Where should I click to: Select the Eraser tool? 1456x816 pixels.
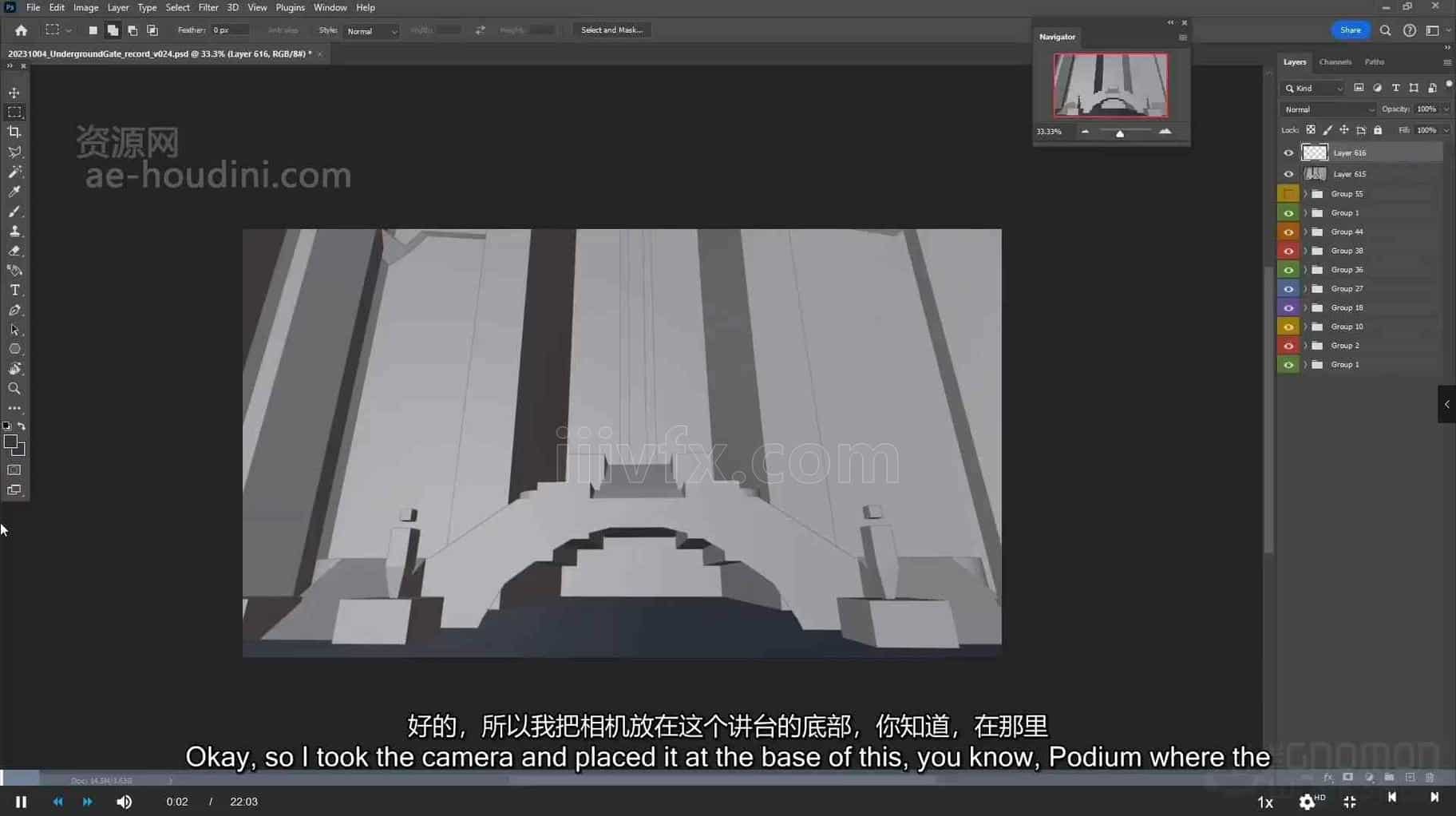tap(14, 251)
